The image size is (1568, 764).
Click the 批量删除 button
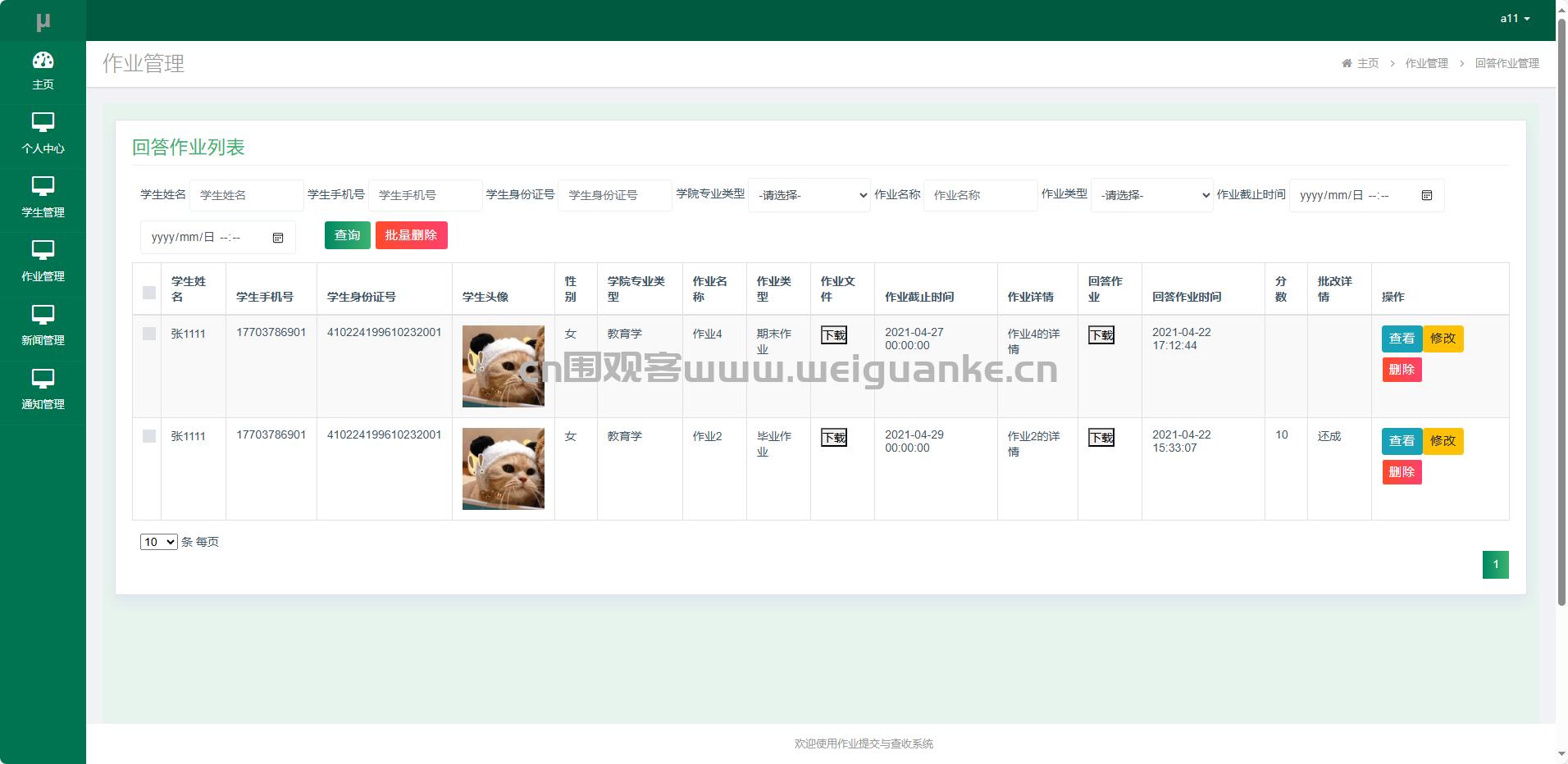pos(412,235)
